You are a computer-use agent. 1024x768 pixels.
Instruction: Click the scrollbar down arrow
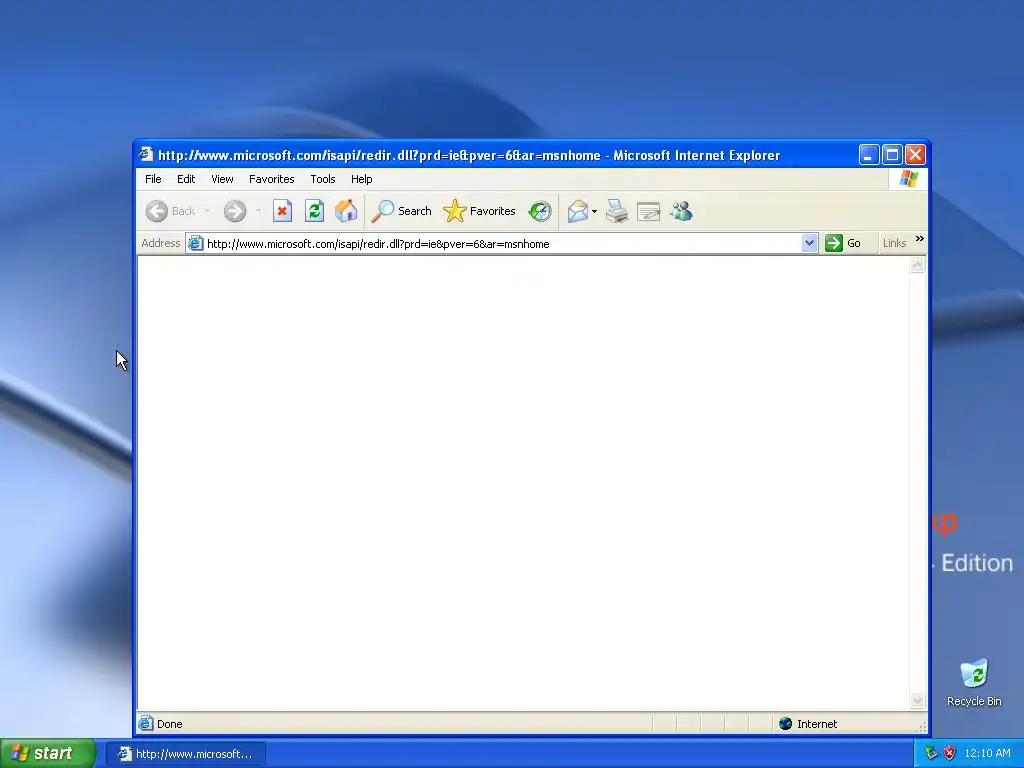pos(917,701)
